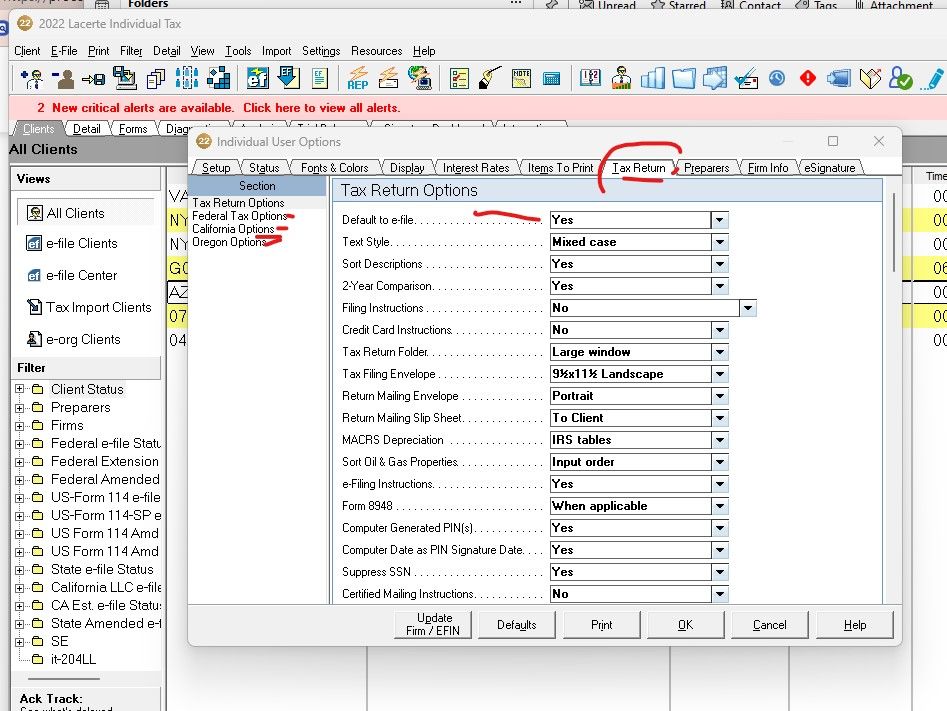
Task: Launch the blue 'ef' e-file wizard icon
Action: 257,79
